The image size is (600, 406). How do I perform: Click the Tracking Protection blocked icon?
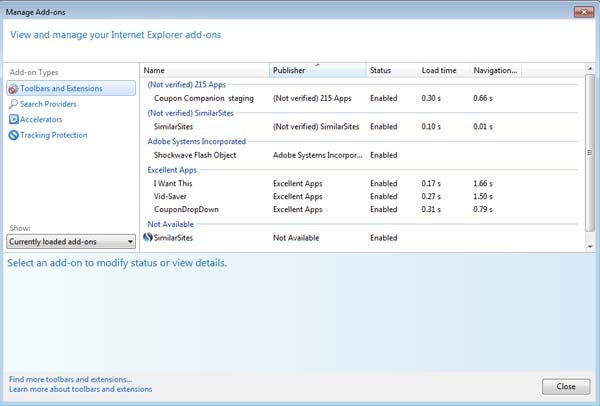pyautogui.click(x=13, y=135)
